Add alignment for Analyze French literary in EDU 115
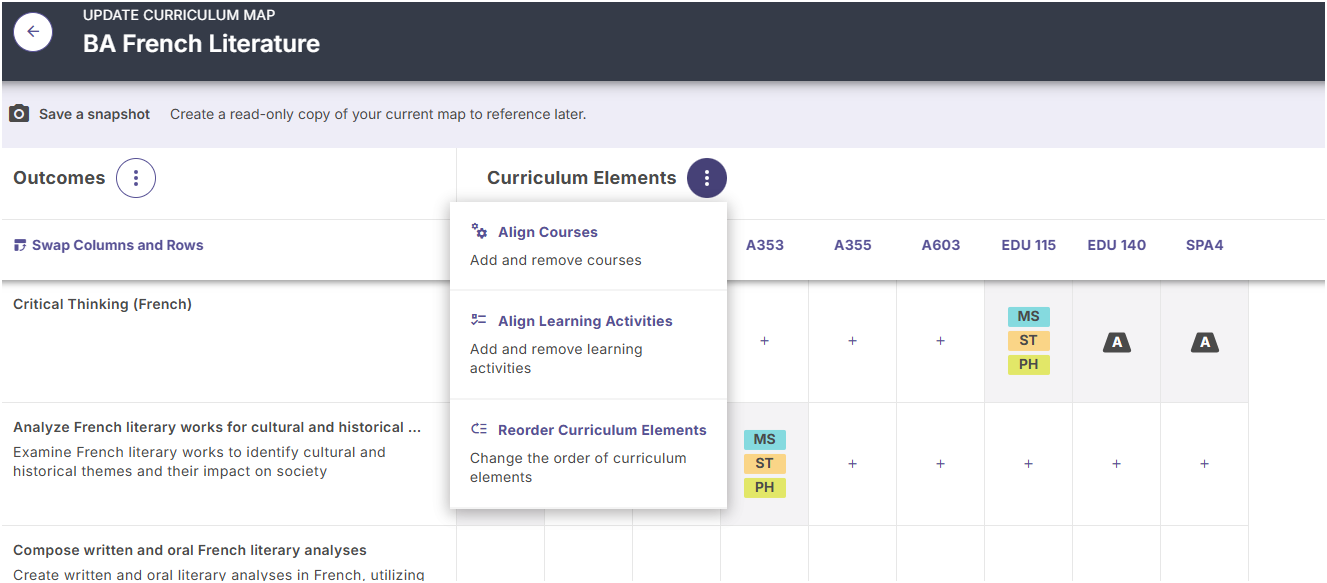 pyautogui.click(x=1029, y=464)
